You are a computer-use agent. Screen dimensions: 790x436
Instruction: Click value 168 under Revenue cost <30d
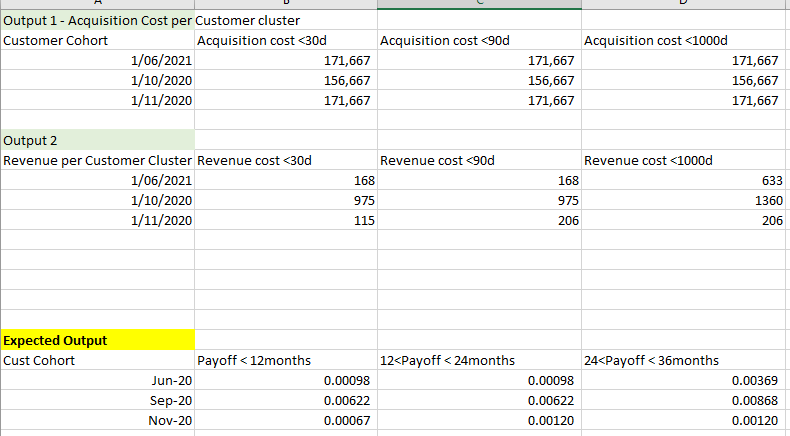(x=286, y=180)
